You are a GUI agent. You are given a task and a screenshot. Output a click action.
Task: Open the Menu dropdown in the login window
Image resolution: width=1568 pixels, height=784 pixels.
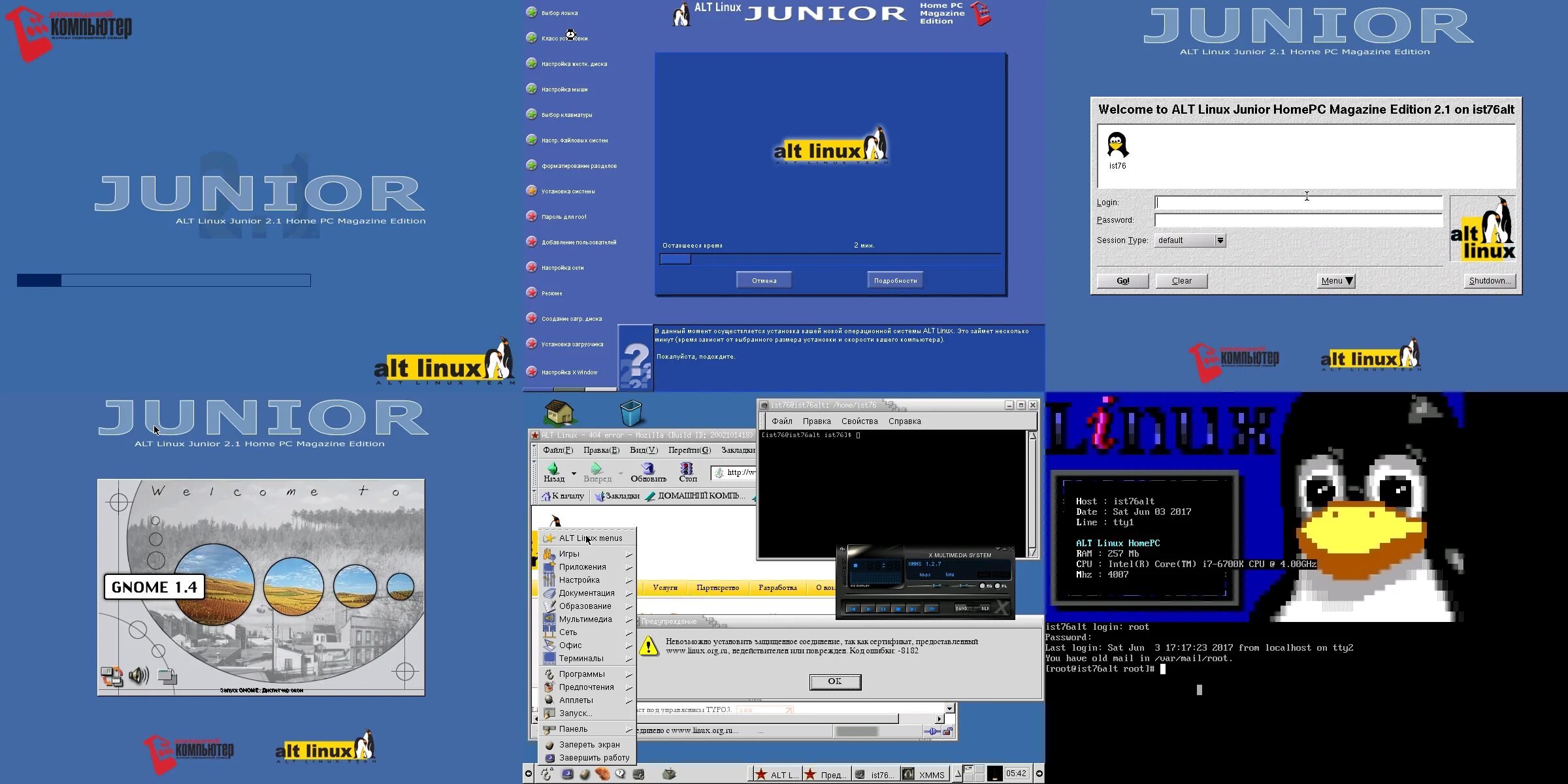(1337, 281)
